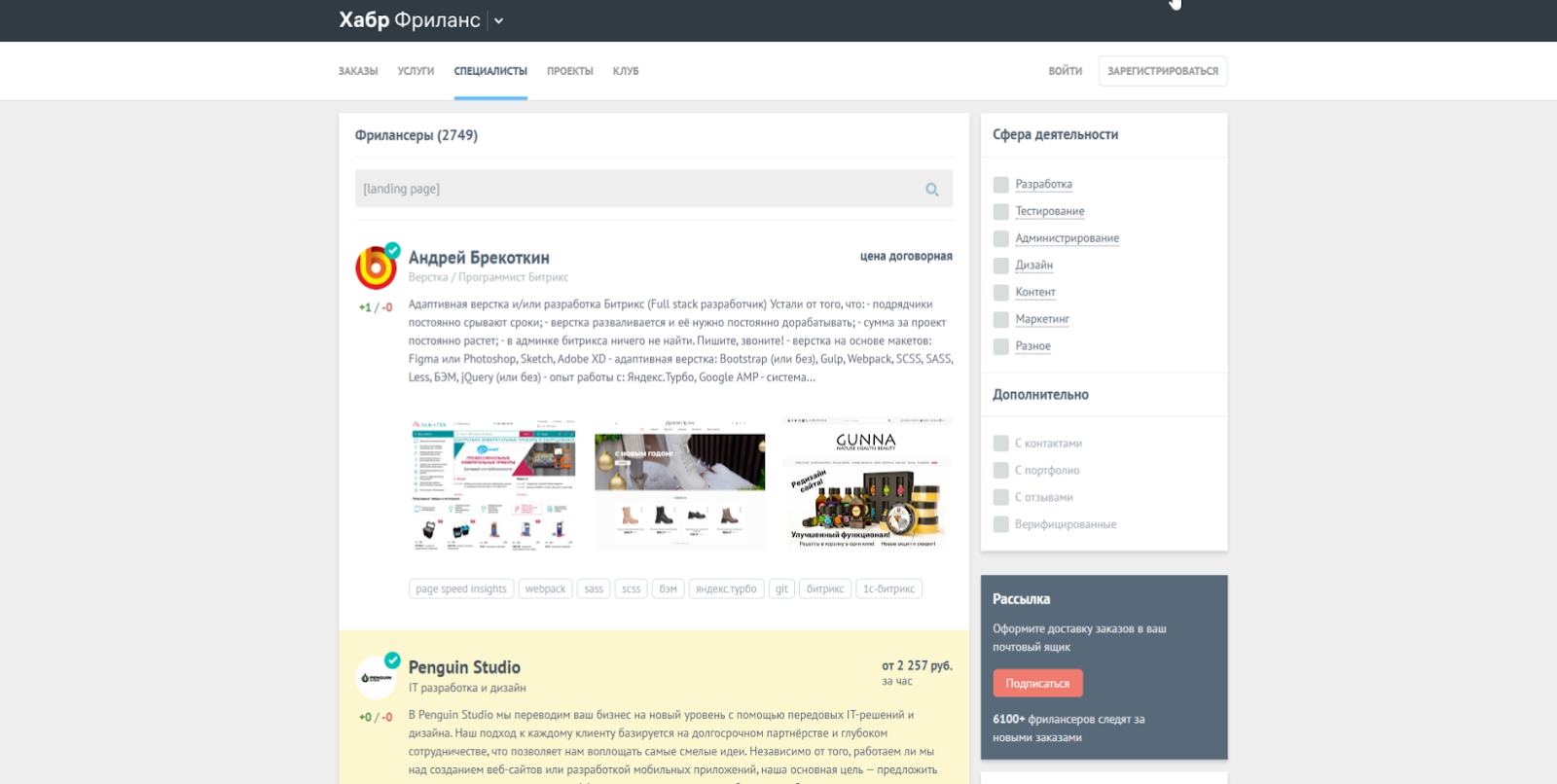Open the Клуб tab
This screenshot has height=784, width=1557.
(626, 71)
